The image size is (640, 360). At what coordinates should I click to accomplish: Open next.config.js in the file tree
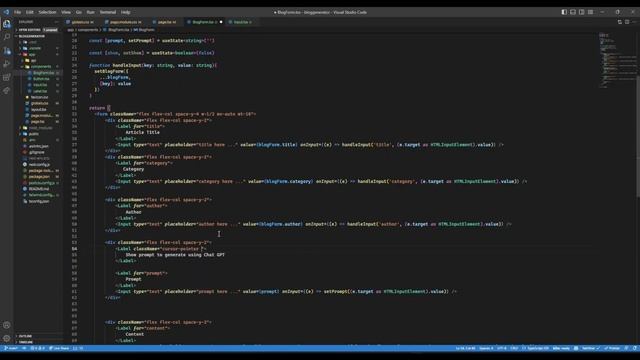pos(39,164)
